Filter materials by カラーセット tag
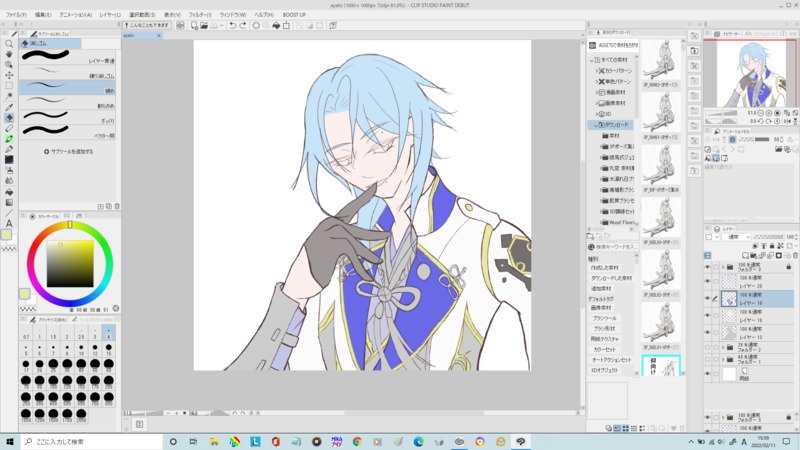The height and width of the screenshot is (450, 800). point(605,349)
